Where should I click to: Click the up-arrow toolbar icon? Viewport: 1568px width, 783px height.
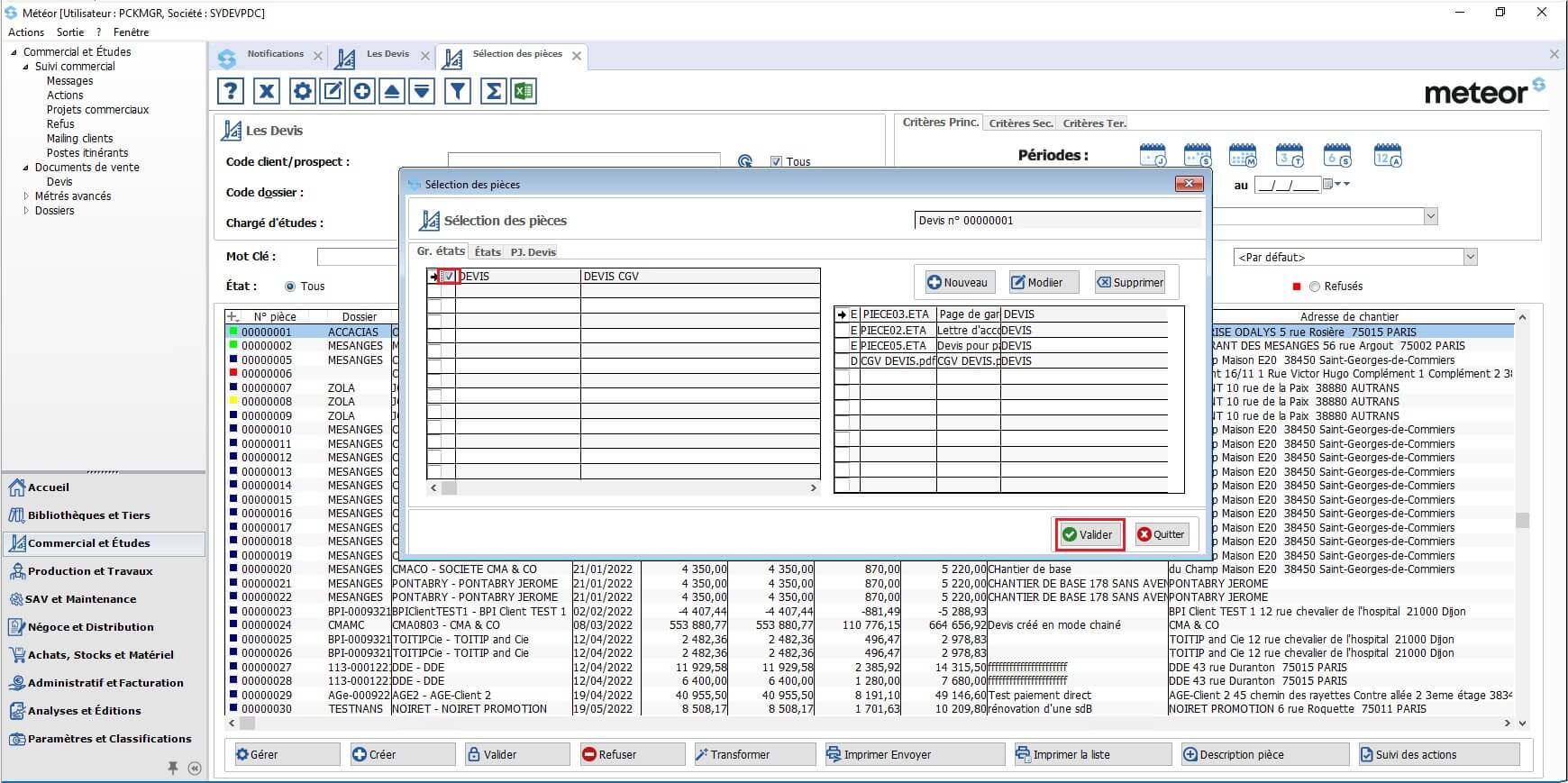pyautogui.click(x=392, y=91)
